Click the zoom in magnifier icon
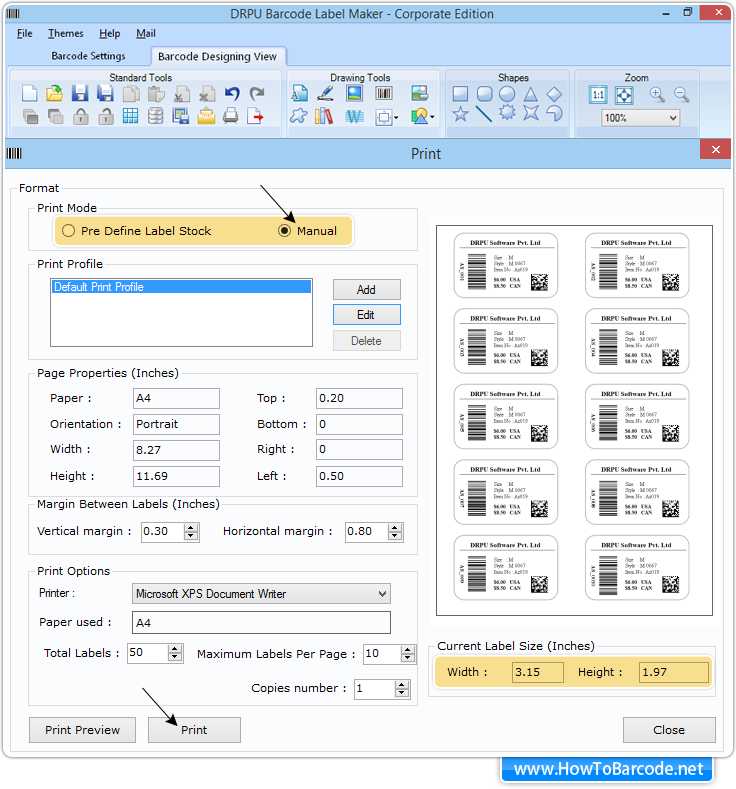This screenshot has width=736, height=789. [x=657, y=94]
